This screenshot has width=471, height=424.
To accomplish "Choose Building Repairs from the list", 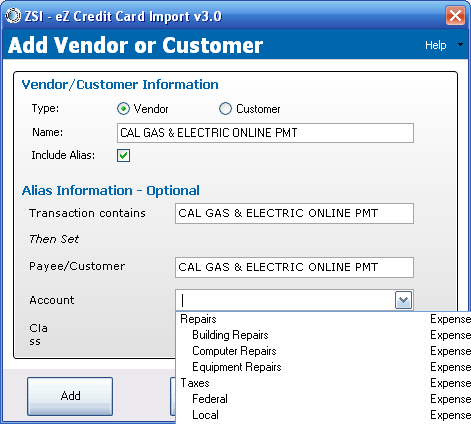I will pyautogui.click(x=323, y=335).
